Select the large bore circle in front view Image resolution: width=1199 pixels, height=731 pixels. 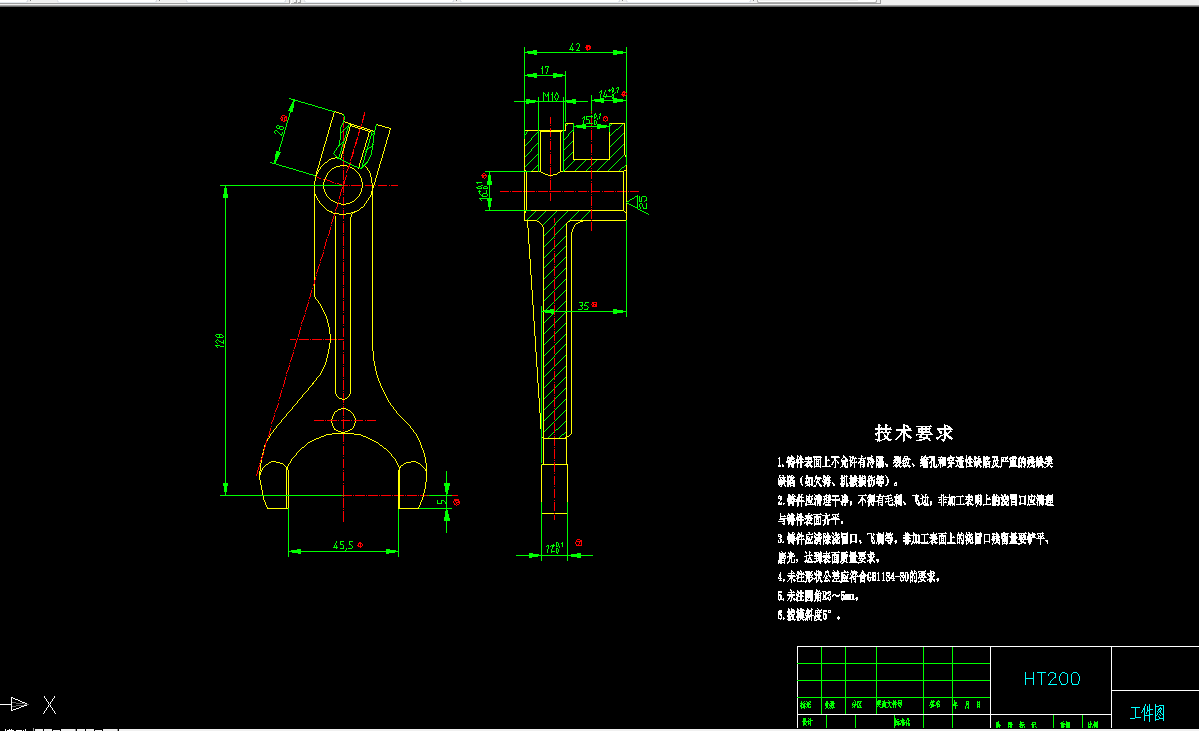point(343,185)
